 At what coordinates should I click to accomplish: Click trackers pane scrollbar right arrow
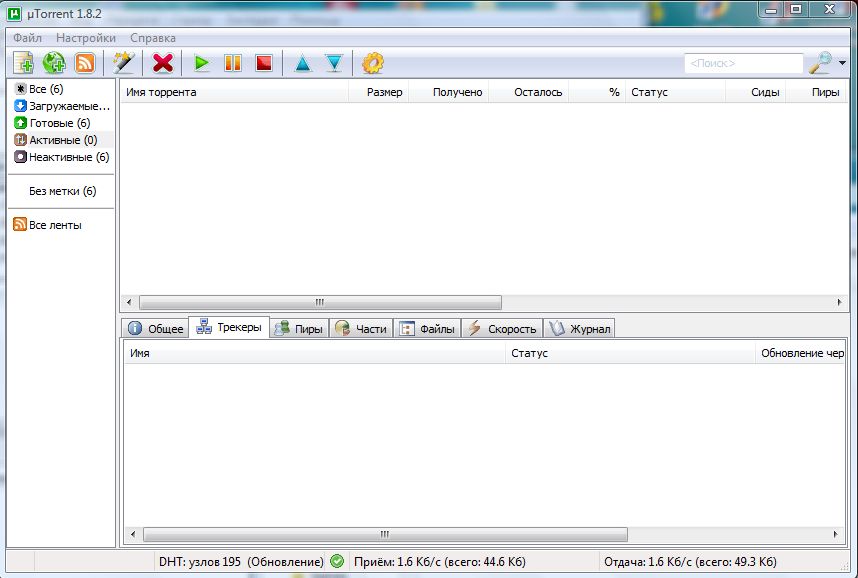[836, 534]
